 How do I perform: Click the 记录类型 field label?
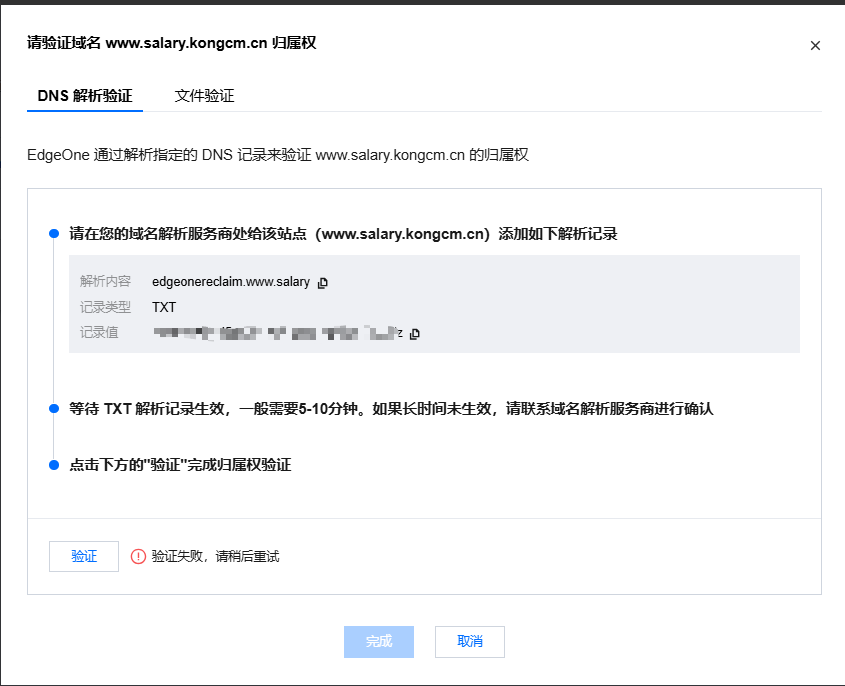pos(105,307)
